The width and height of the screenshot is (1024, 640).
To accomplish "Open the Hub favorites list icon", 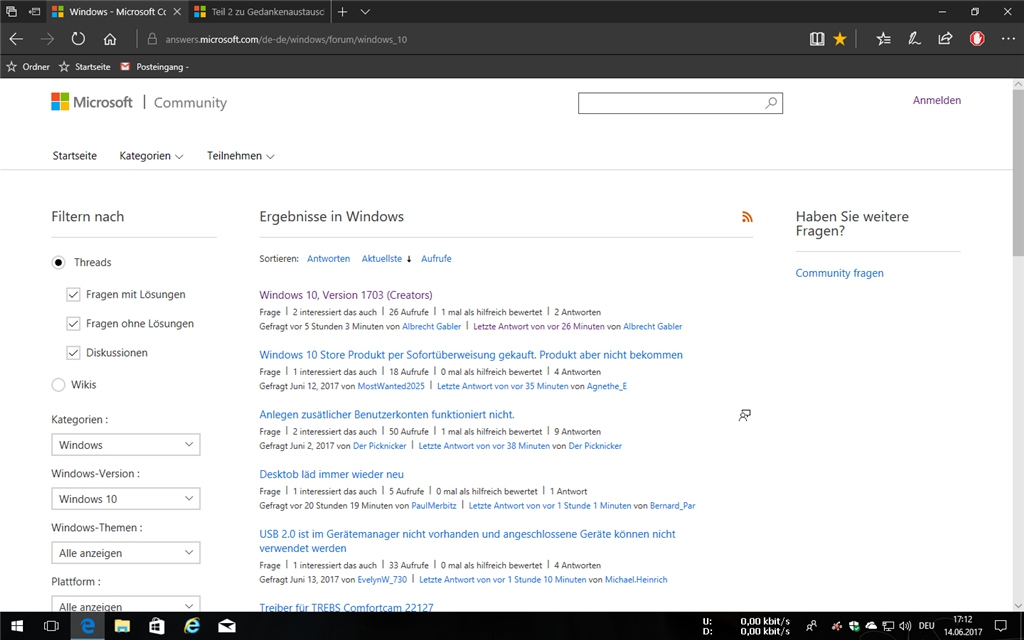I will click(884, 39).
